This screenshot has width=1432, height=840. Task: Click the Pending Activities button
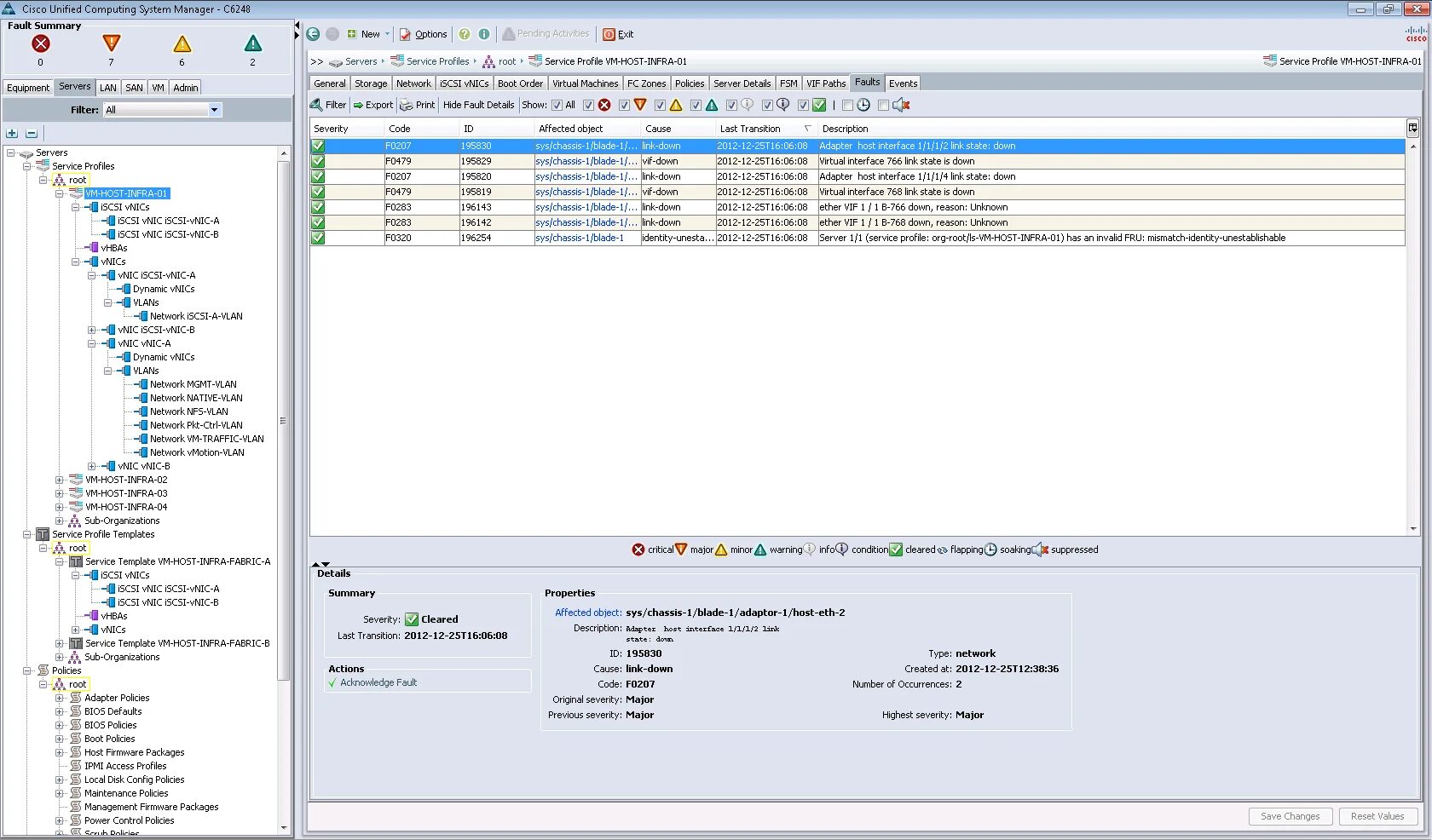[x=546, y=34]
